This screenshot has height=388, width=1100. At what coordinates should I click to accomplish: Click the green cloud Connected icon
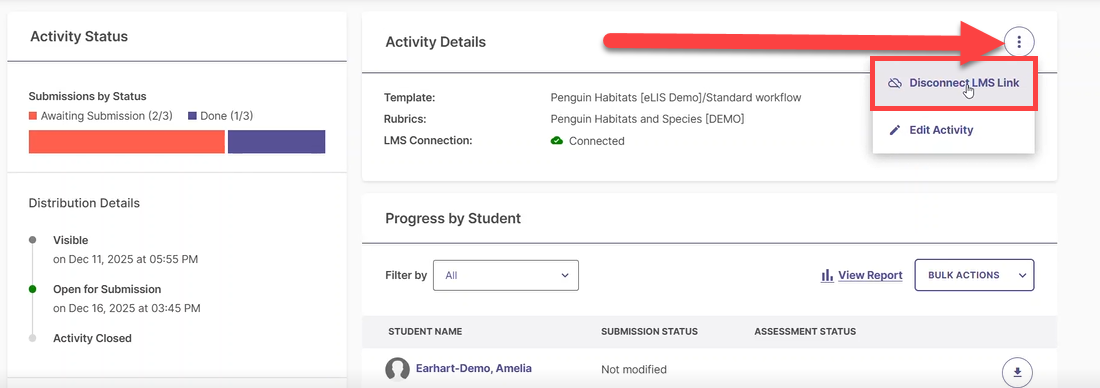point(557,140)
